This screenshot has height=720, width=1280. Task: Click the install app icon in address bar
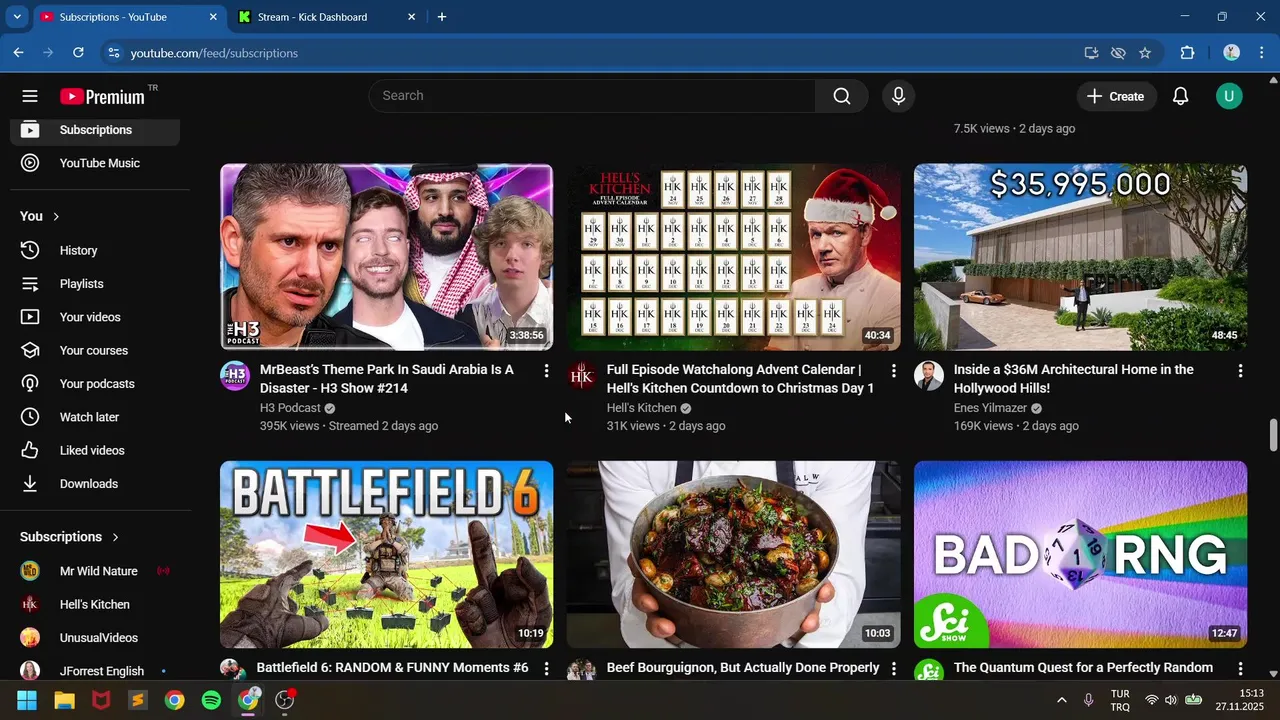[1092, 53]
